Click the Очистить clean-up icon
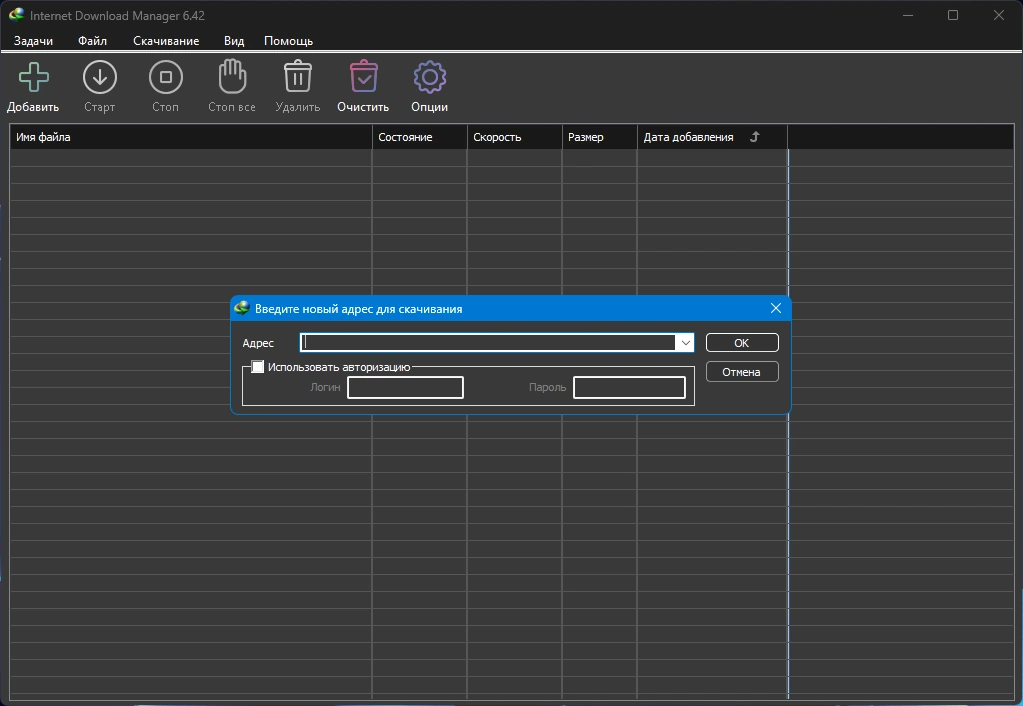 tap(363, 76)
